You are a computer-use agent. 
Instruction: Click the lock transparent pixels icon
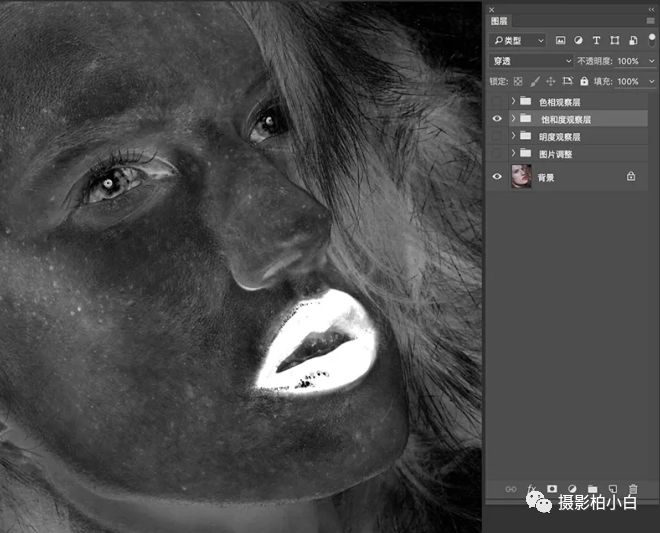point(518,81)
